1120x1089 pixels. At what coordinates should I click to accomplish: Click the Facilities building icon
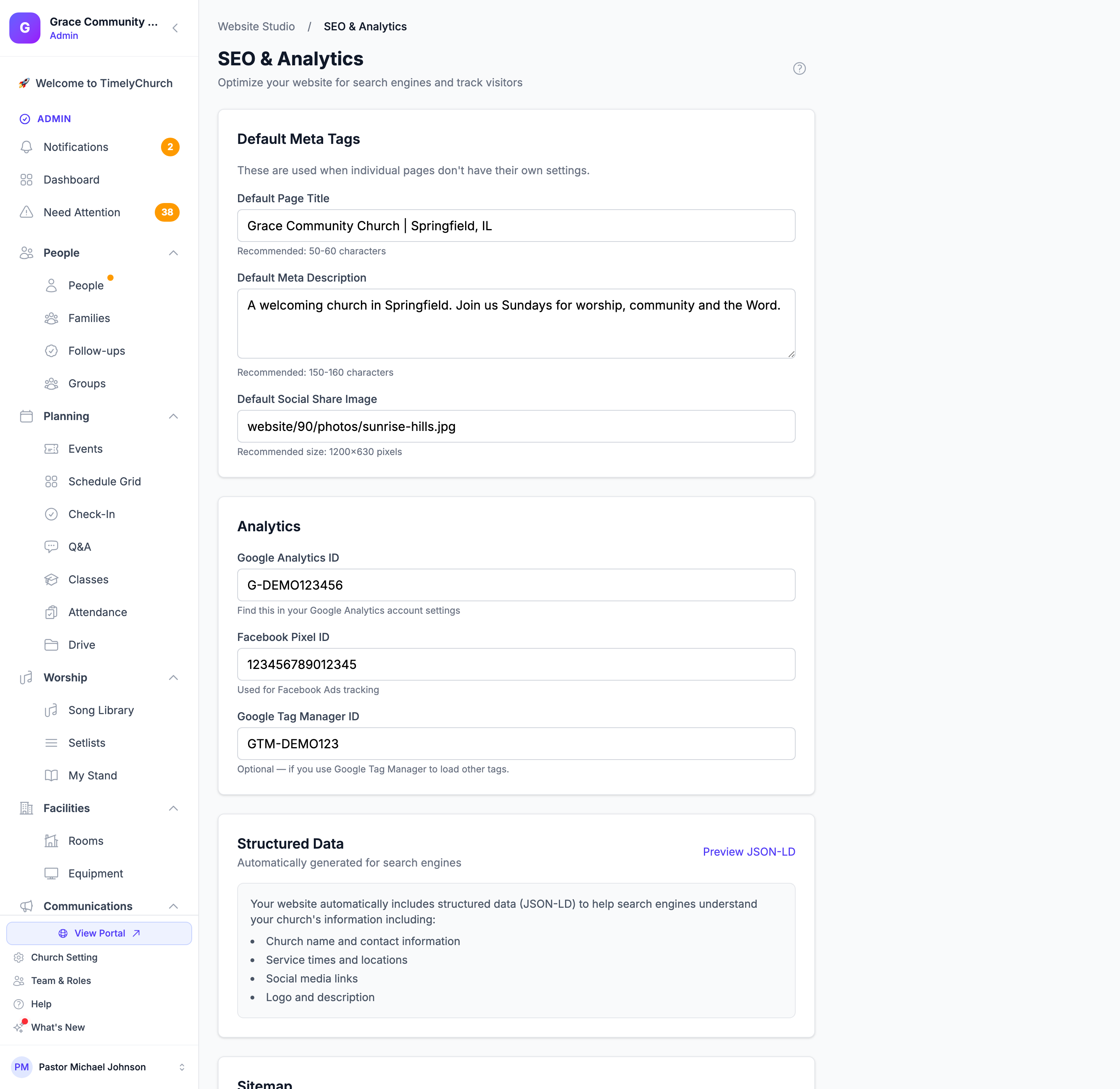26,808
